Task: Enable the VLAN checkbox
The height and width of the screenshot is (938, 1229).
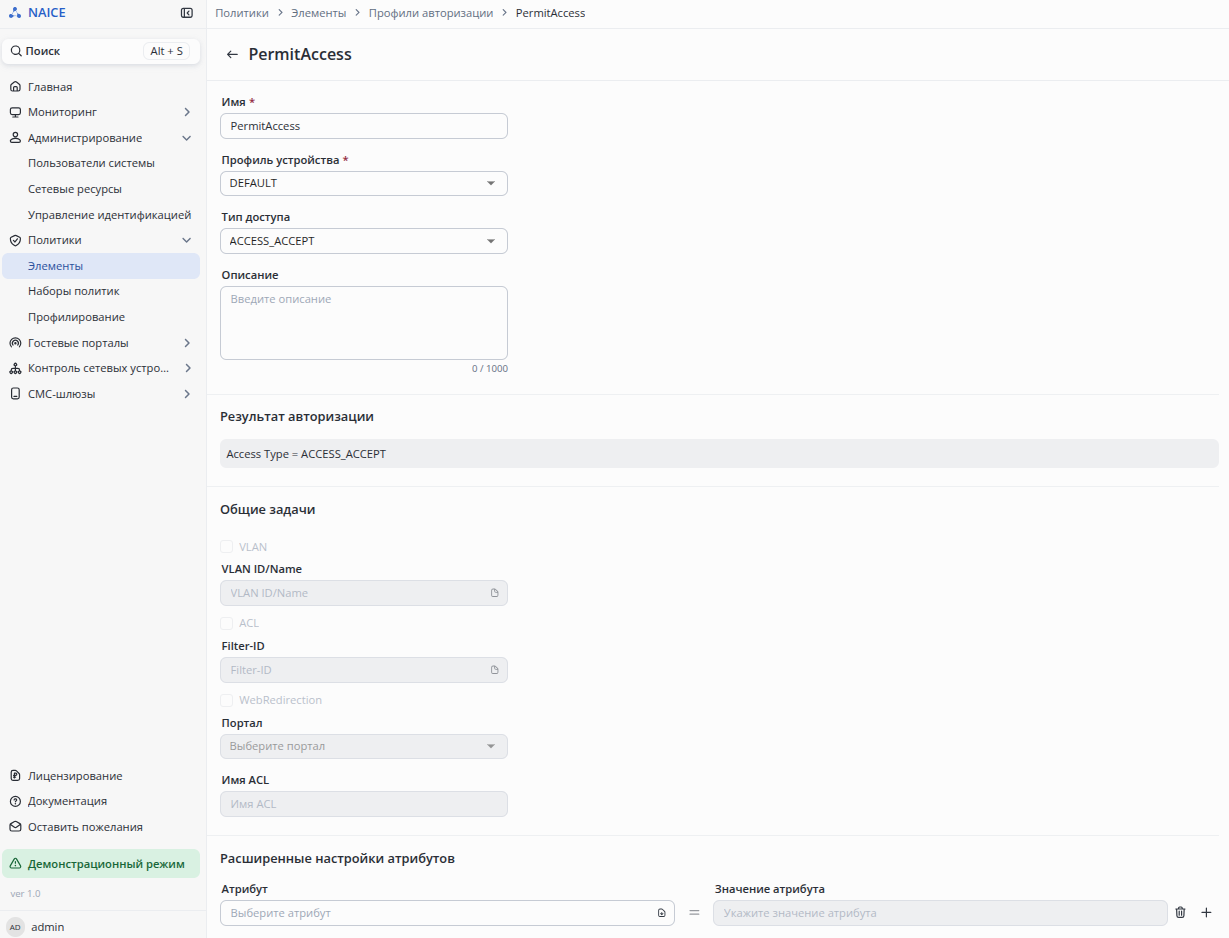Action: 227,547
